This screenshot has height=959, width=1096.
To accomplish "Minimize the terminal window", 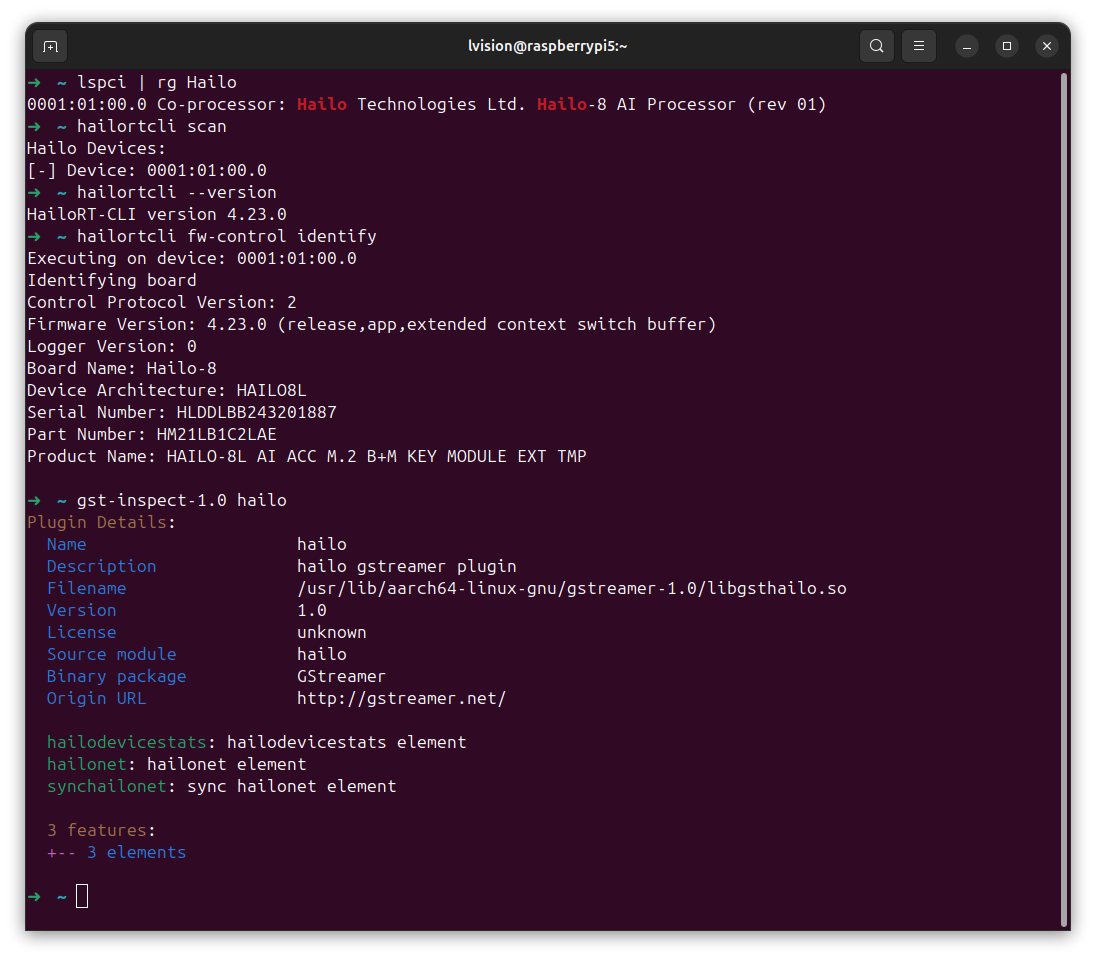I will point(967,46).
